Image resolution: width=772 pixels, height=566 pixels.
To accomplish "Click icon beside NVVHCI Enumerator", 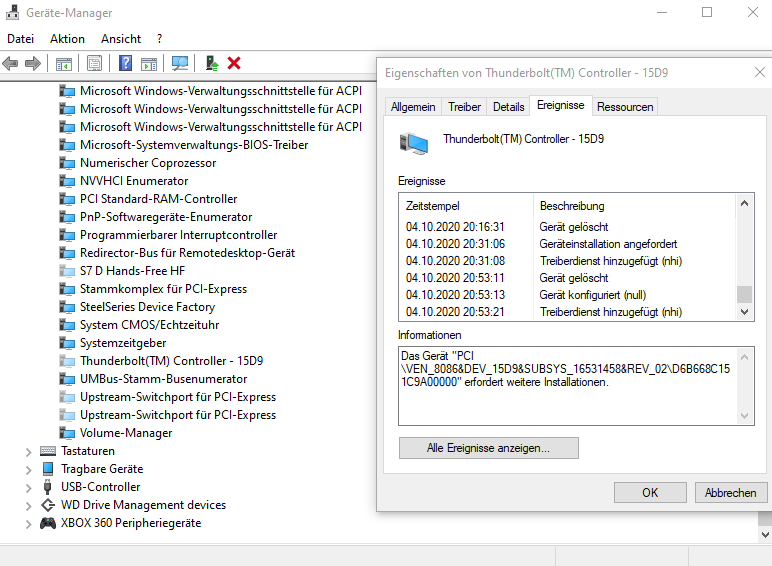I will (x=67, y=181).
